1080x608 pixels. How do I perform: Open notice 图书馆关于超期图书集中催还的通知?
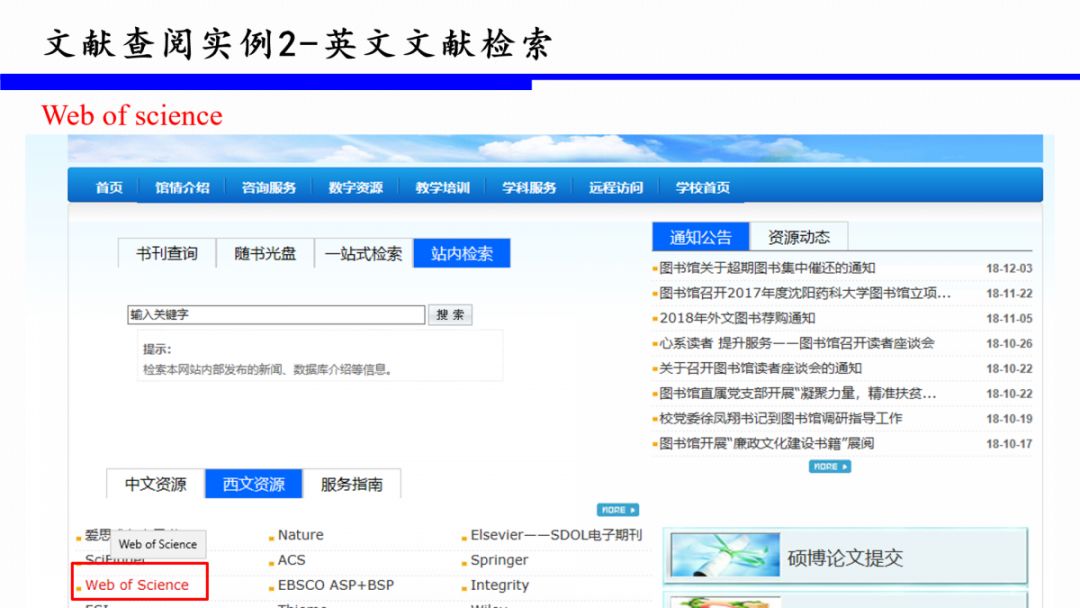(x=767, y=268)
